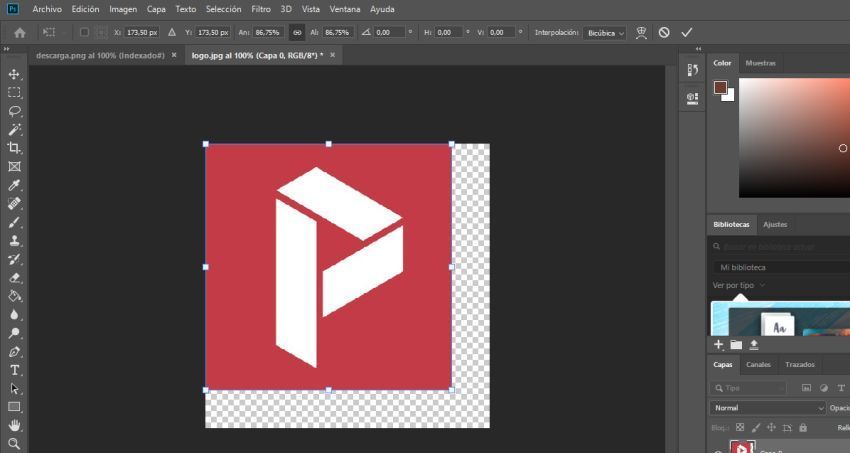This screenshot has height=453, width=850.
Task: Select the Frame tool
Action: point(14,166)
